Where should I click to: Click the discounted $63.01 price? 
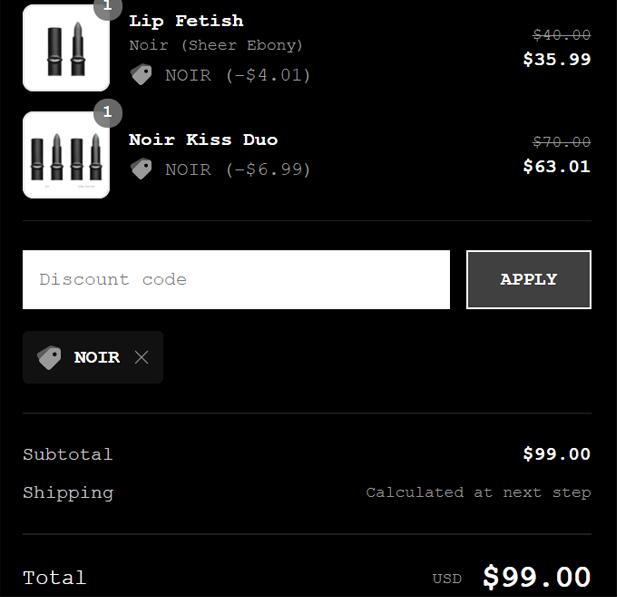[557, 166]
